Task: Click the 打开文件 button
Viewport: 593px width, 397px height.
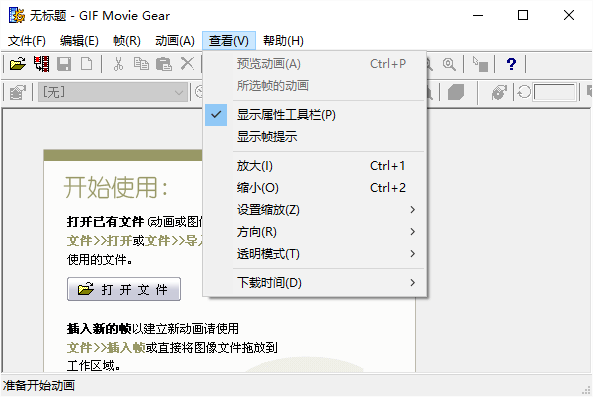Action: (x=124, y=289)
